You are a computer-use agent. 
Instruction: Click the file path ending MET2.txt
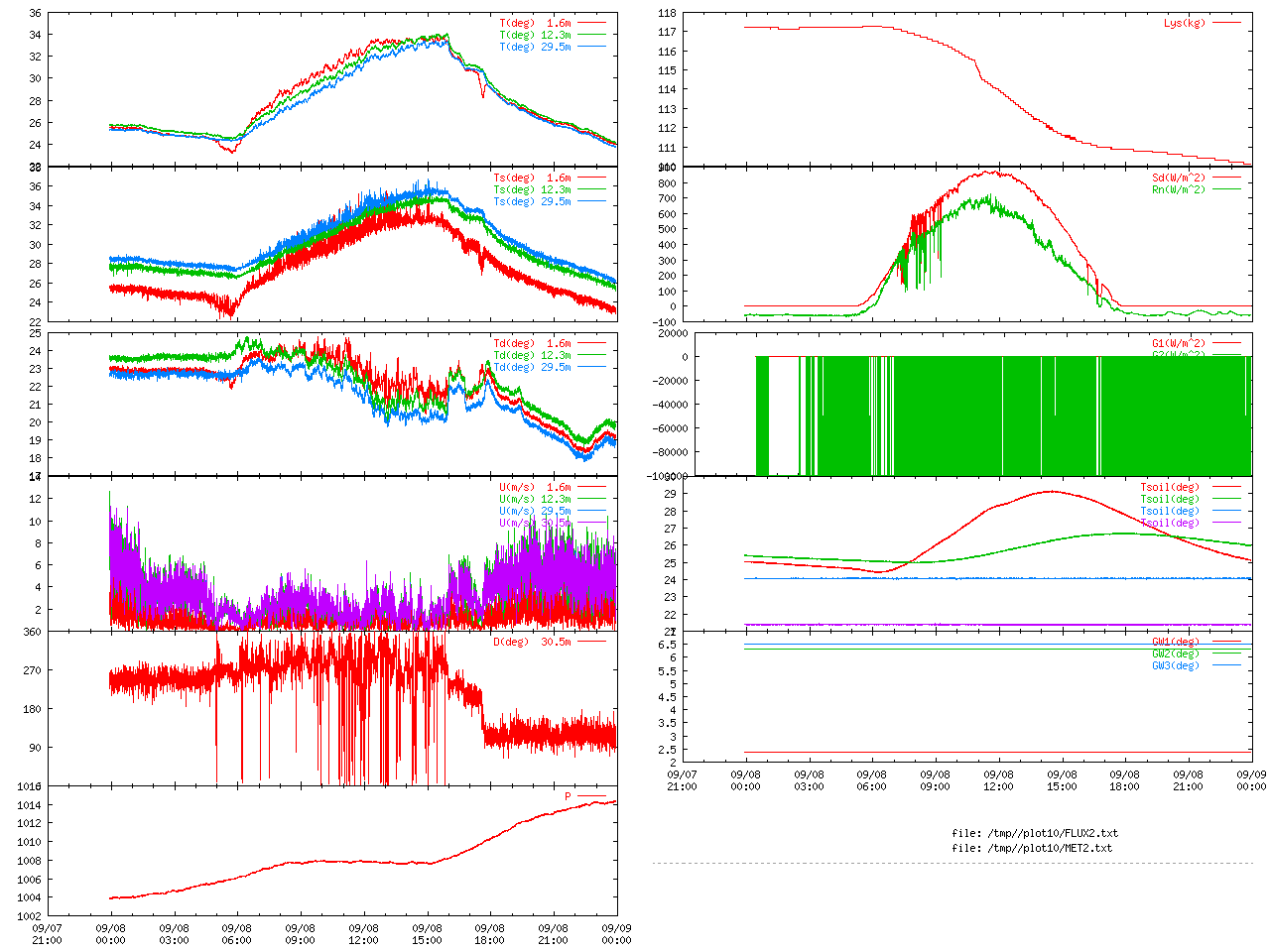[1032, 848]
